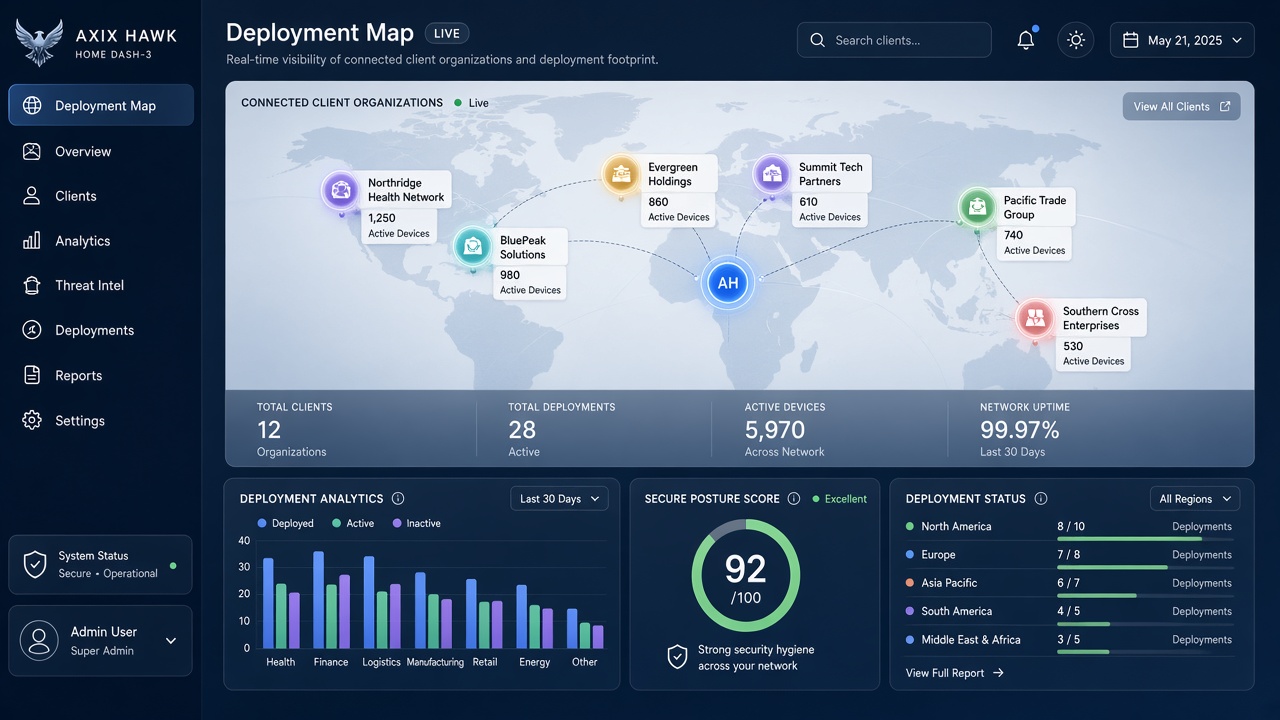Expand the Admin User menu chevron
The height and width of the screenshot is (720, 1280).
click(x=171, y=641)
